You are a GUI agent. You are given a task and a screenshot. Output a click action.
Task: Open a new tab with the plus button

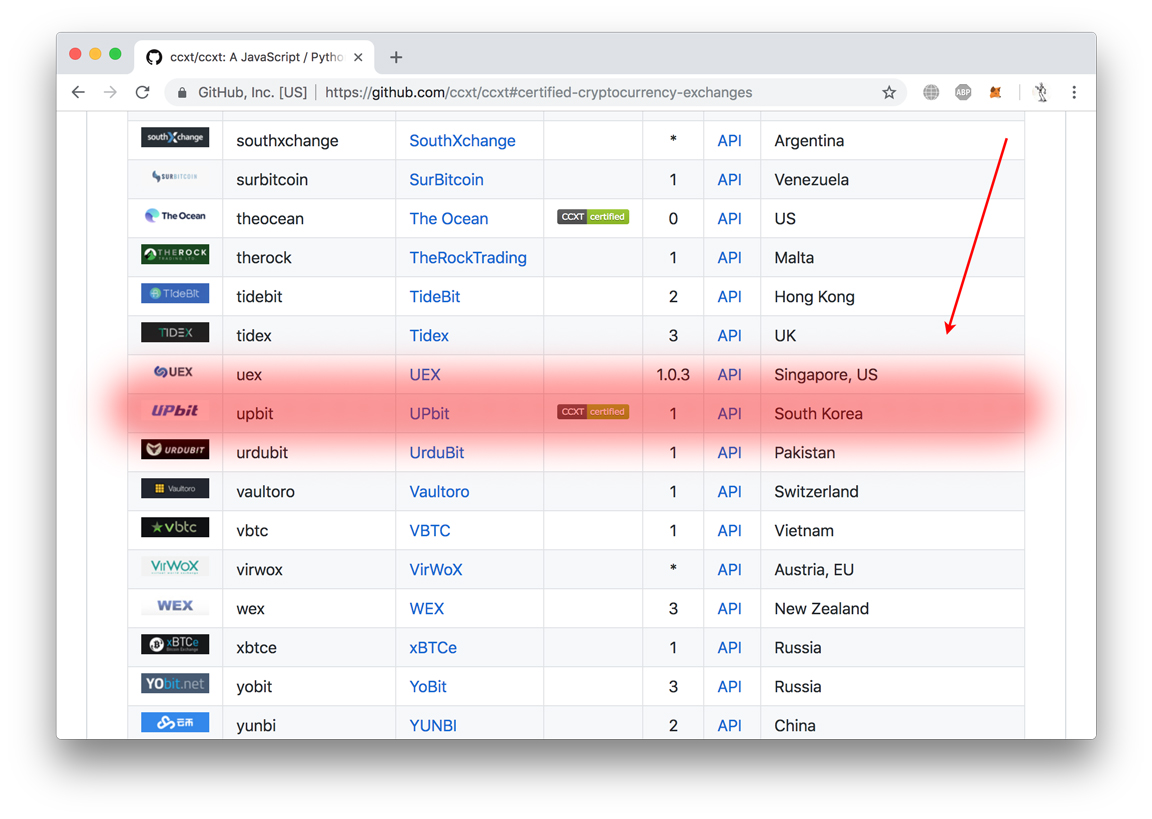(x=396, y=57)
